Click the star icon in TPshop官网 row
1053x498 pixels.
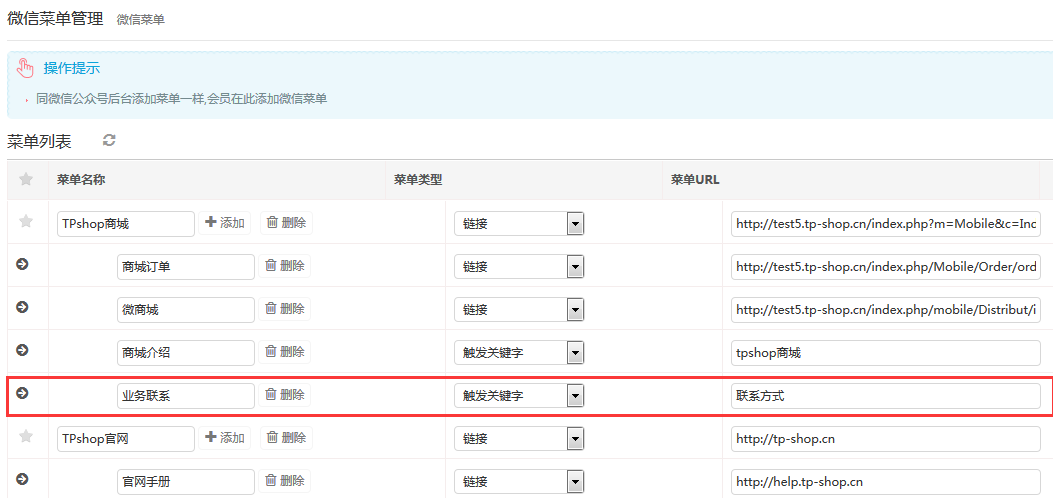[26, 437]
